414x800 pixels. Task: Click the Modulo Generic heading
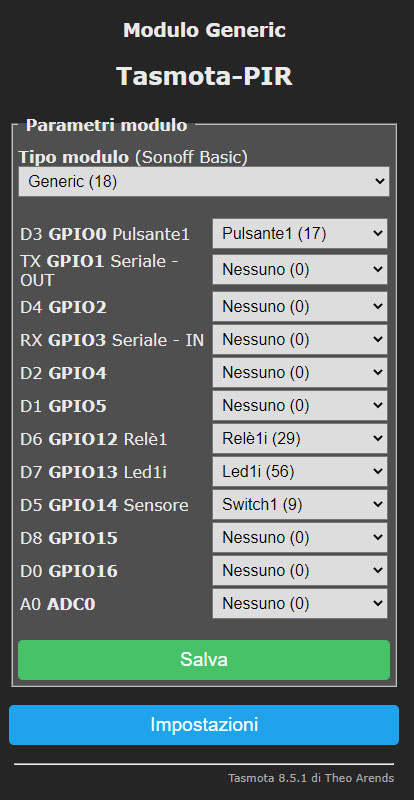click(204, 30)
